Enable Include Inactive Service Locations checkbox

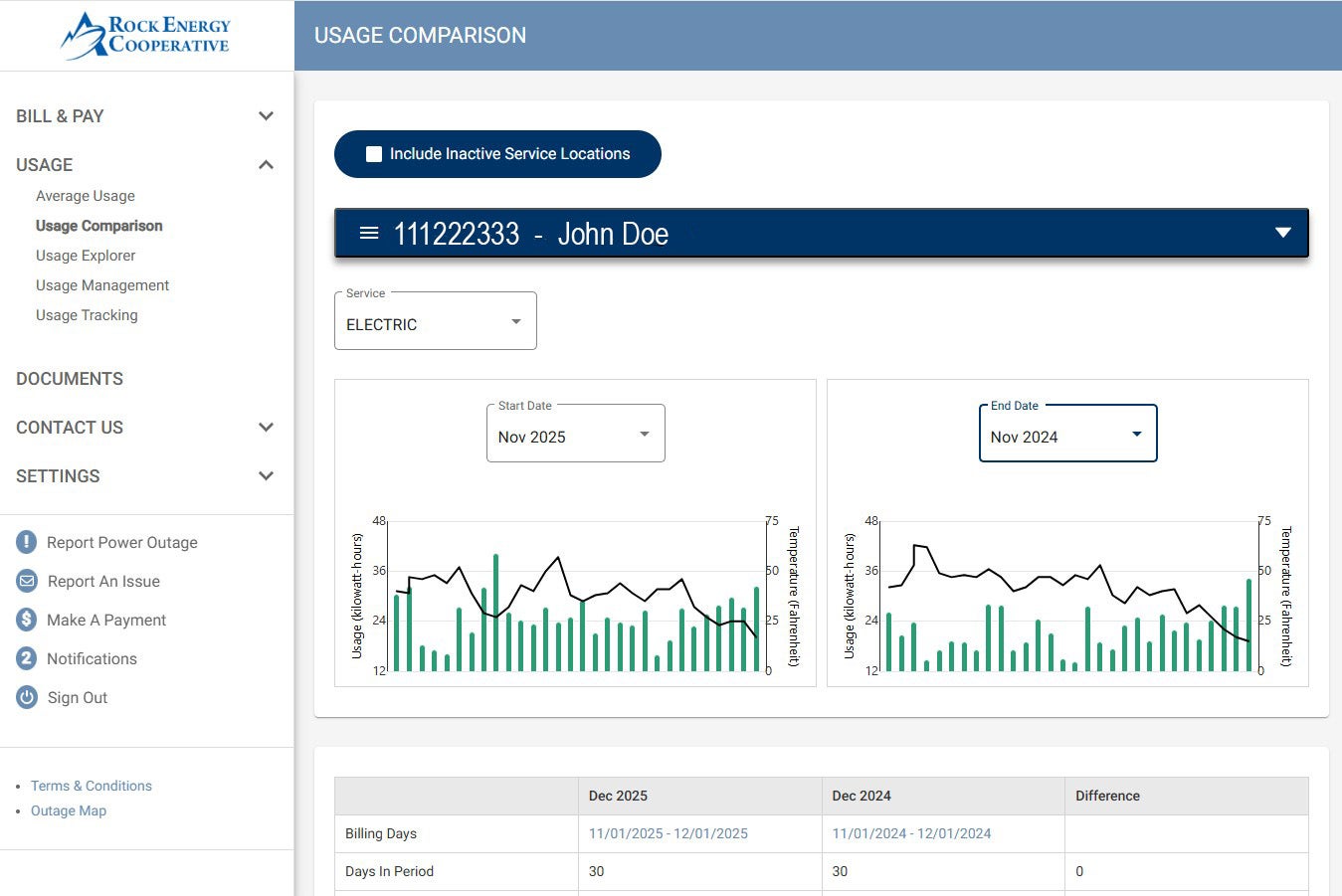coord(374,154)
